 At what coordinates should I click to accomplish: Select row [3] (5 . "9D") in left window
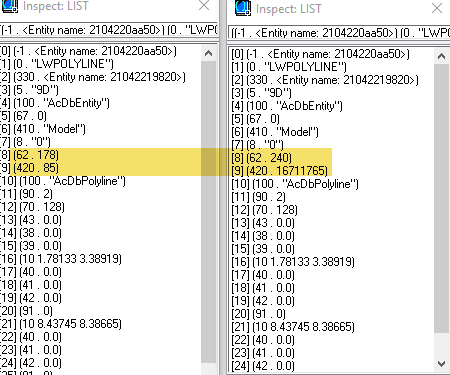pos(29,90)
